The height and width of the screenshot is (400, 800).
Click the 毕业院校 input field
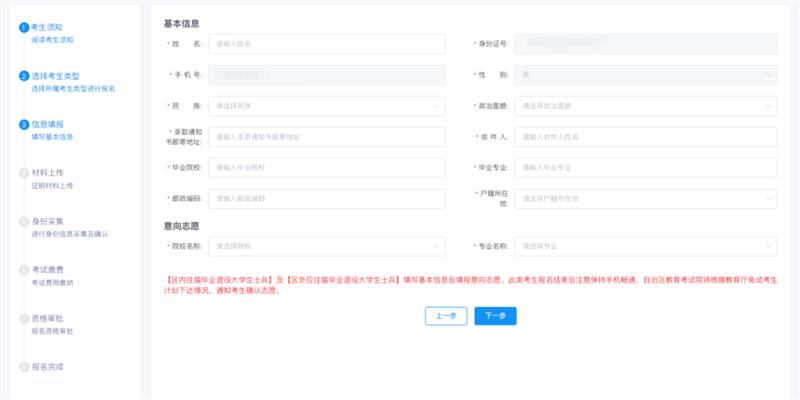click(327, 167)
